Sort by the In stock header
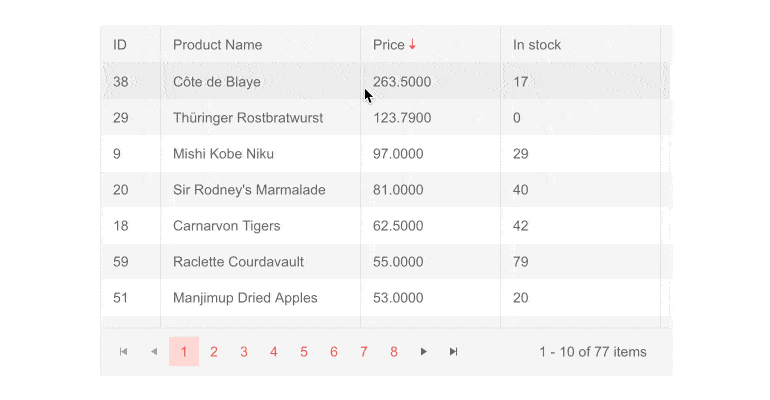 pyautogui.click(x=537, y=45)
